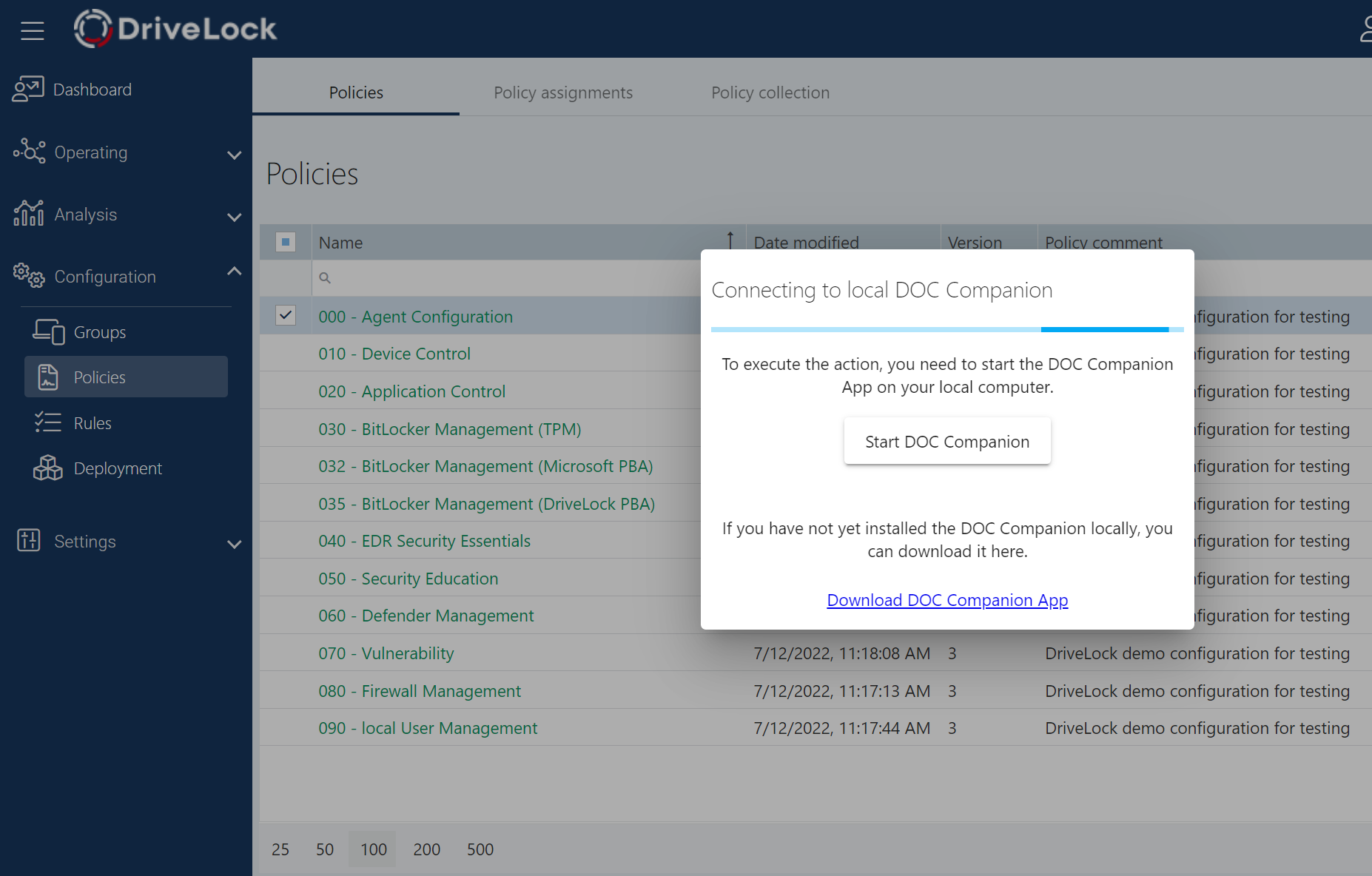Set page size to 200
This screenshot has height=876, width=1372.
coord(426,849)
